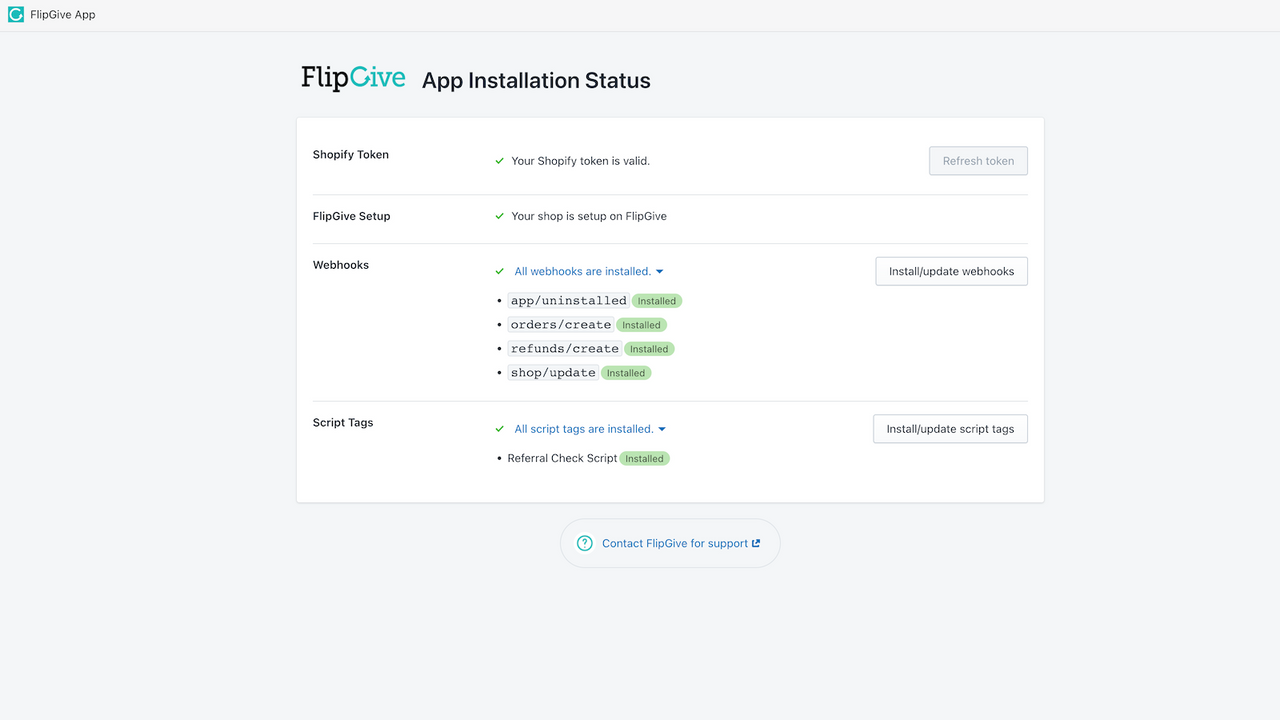Viewport: 1280px width, 720px height.
Task: Click the Refresh token button
Action: (978, 161)
